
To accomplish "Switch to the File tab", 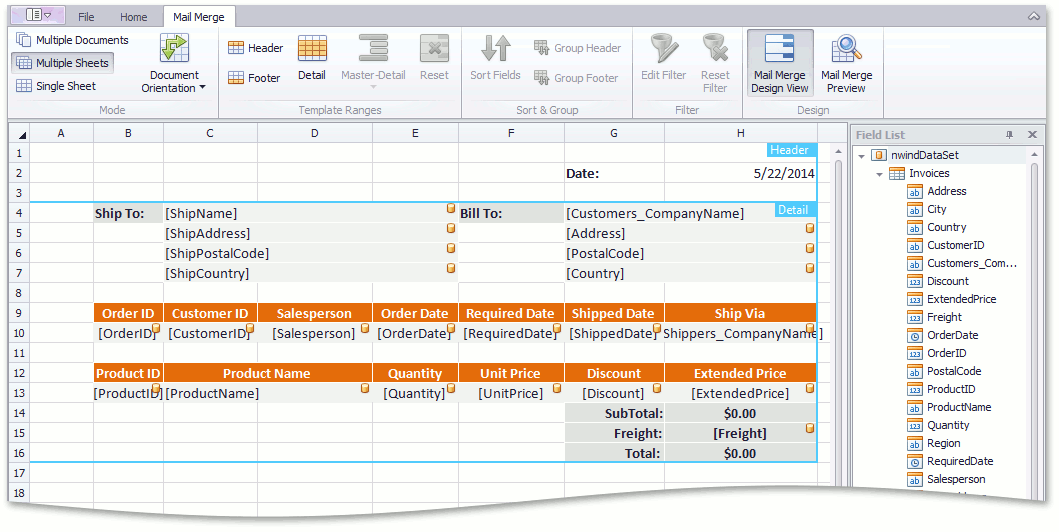I will [86, 17].
